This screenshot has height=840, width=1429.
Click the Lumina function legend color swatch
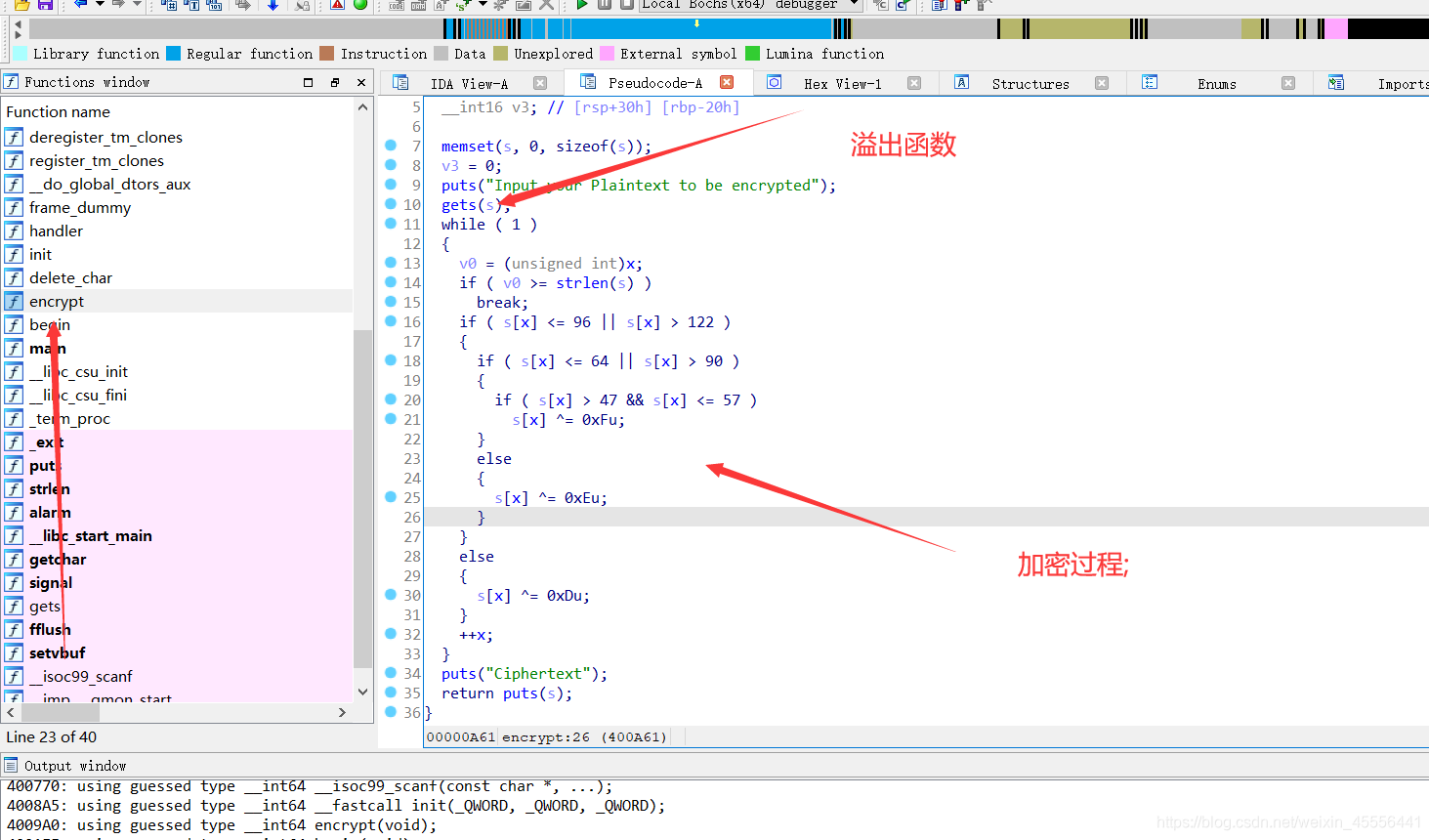[x=752, y=54]
